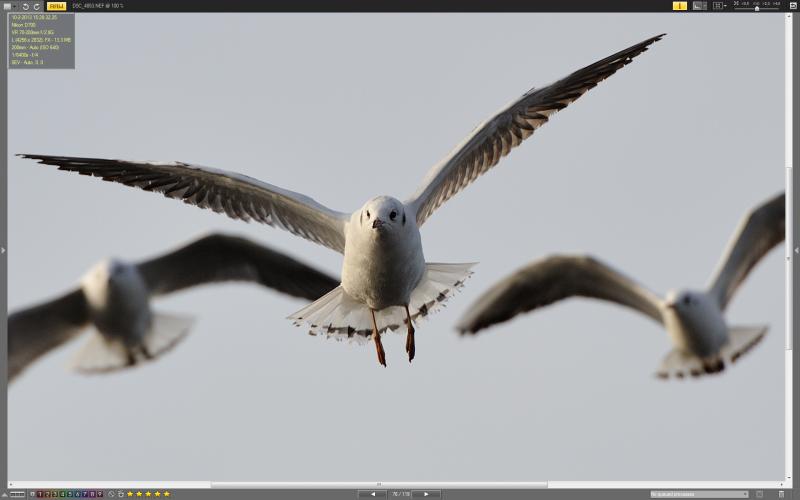
Task: Go to previous image
Action: click(x=372, y=494)
